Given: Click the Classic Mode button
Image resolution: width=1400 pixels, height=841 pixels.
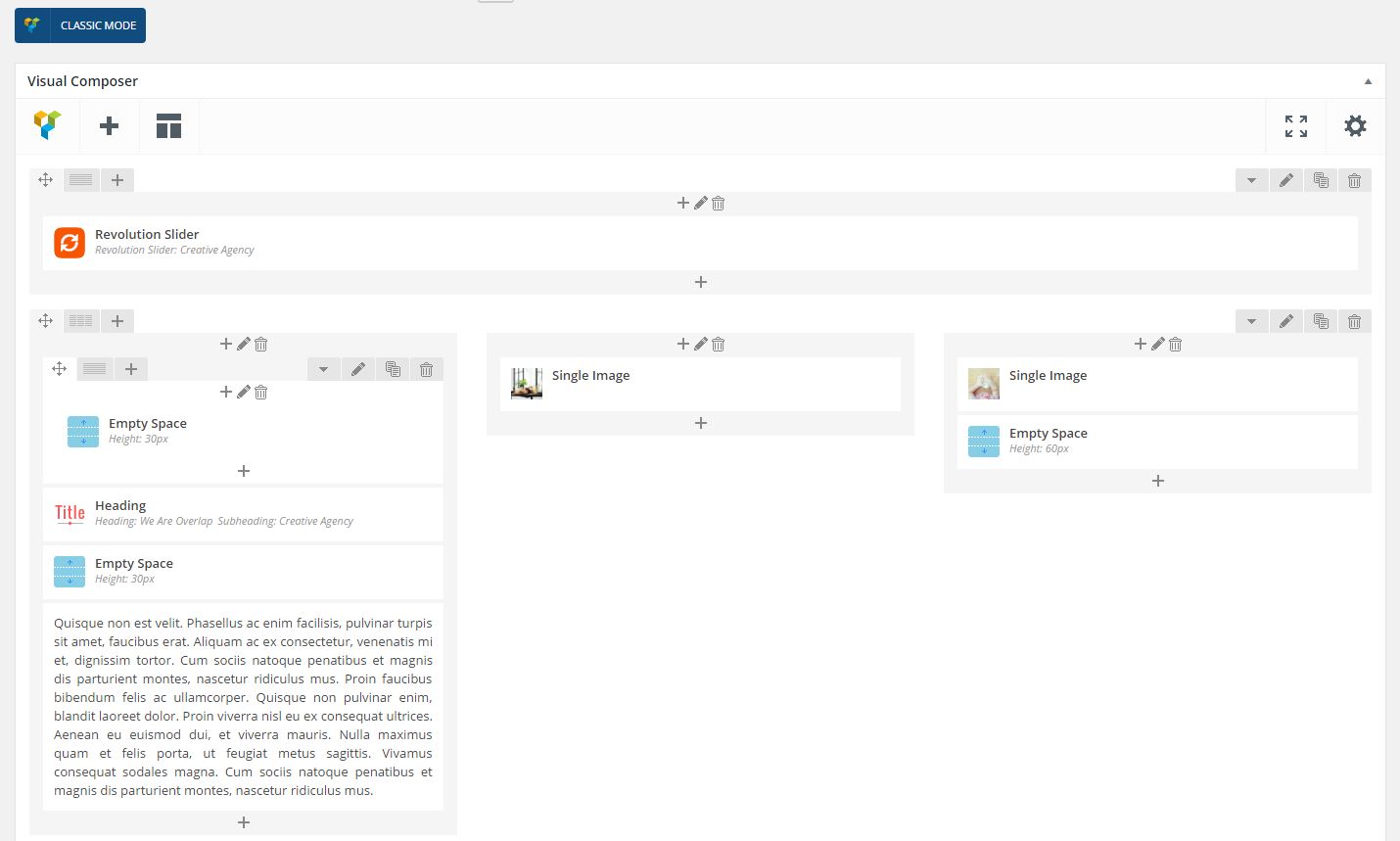Looking at the screenshot, I should (x=80, y=25).
